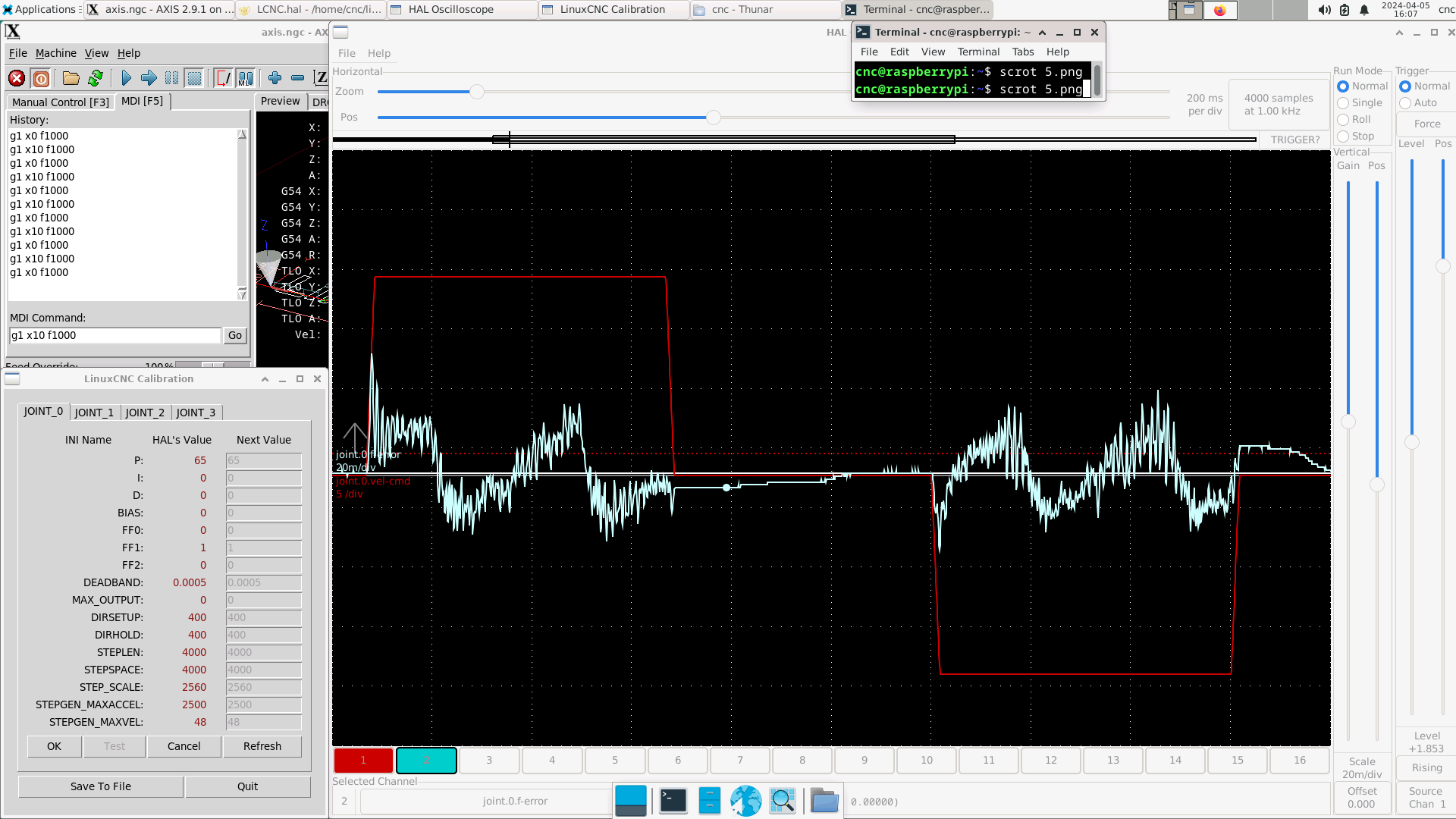Select Roll run mode option
Image resolution: width=1456 pixels, height=819 pixels.
[1343, 120]
